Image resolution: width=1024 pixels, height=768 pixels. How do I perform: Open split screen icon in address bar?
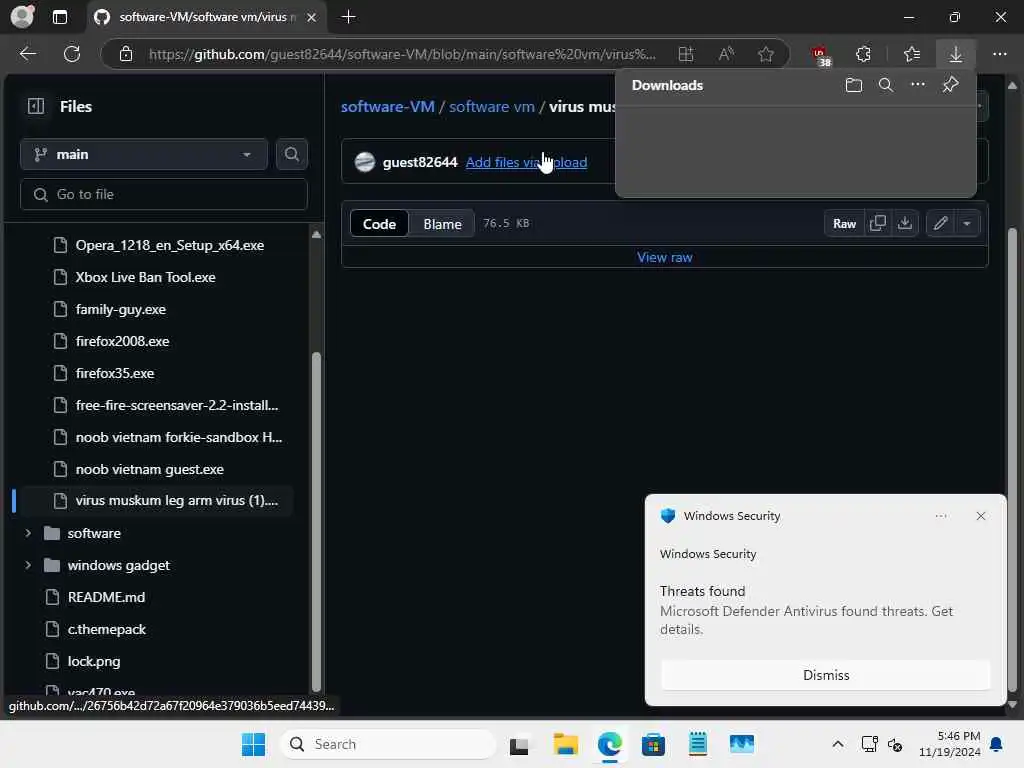686,54
